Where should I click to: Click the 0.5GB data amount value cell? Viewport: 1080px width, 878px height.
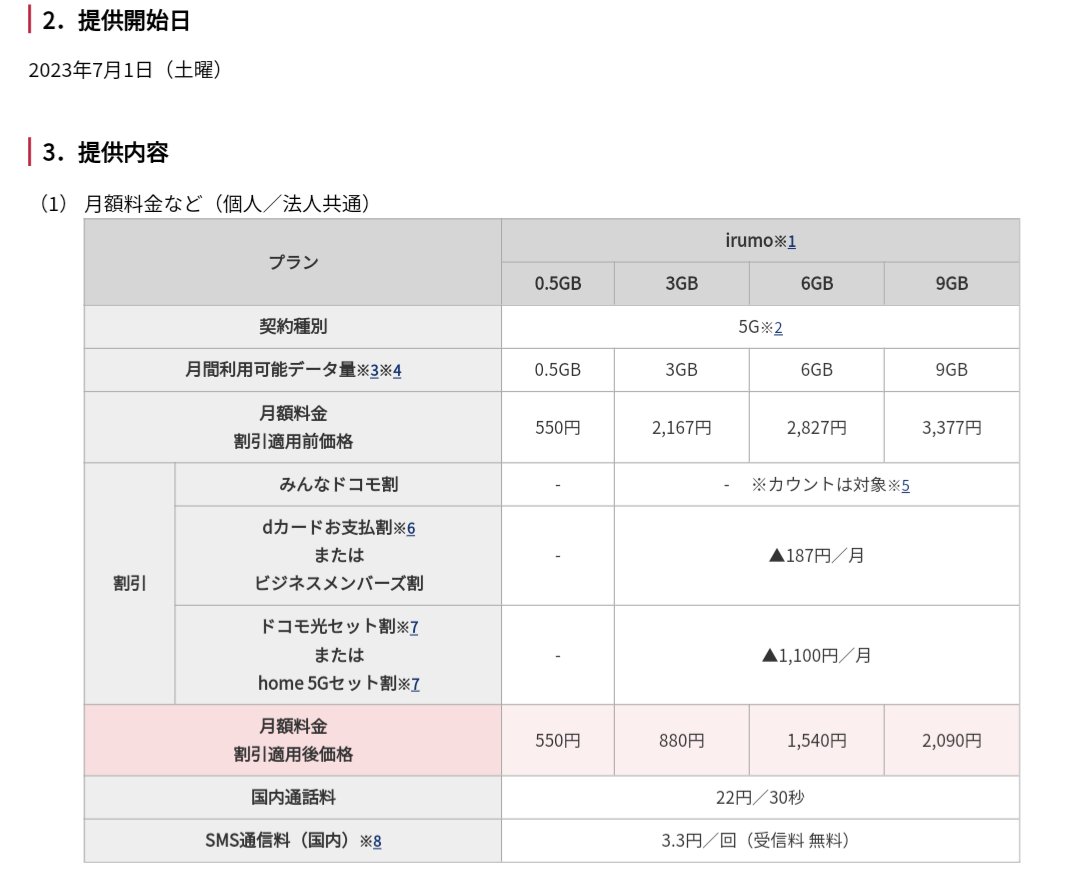point(558,370)
